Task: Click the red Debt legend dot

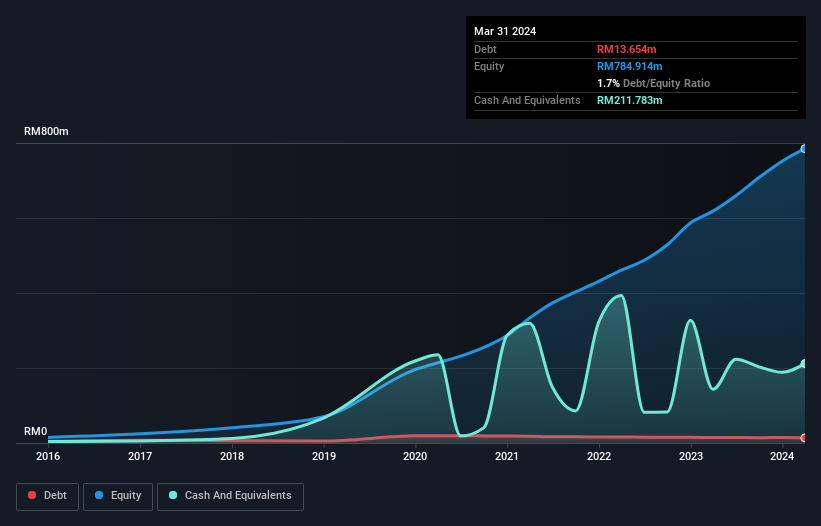Action: click(32, 495)
